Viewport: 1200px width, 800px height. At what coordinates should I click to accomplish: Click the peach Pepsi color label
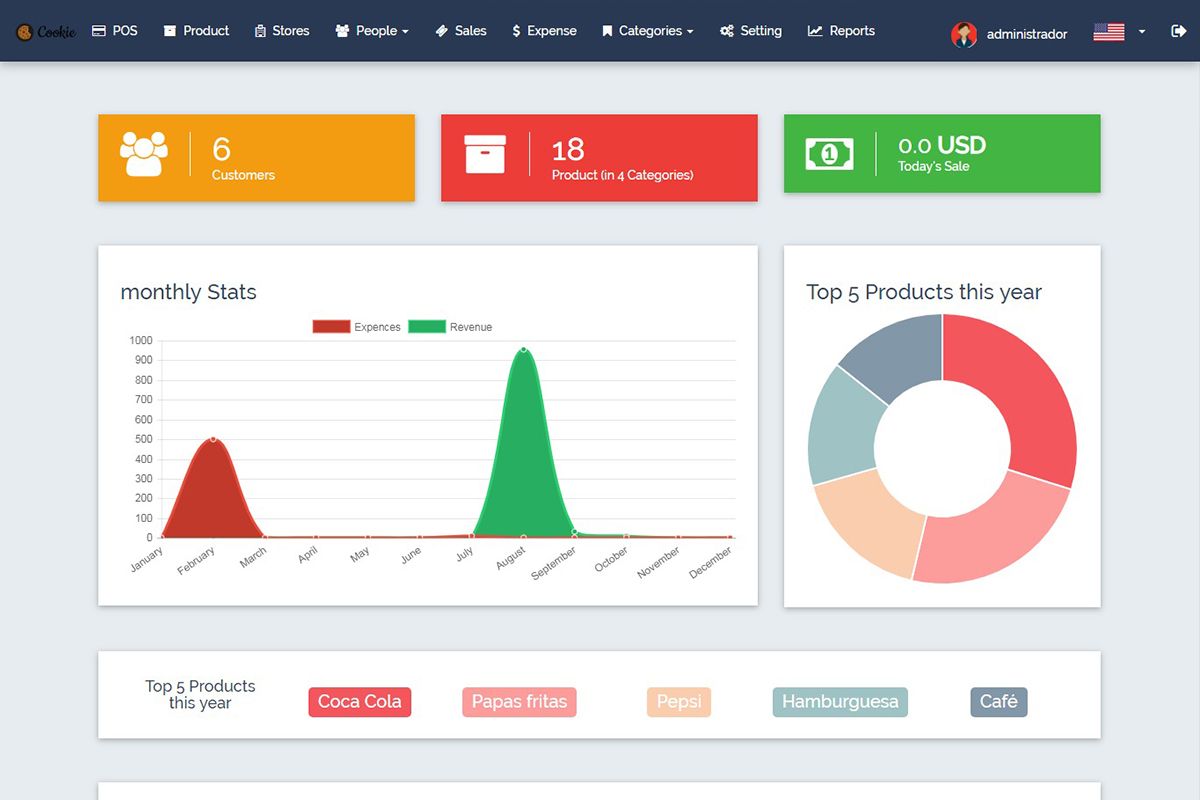pos(678,702)
